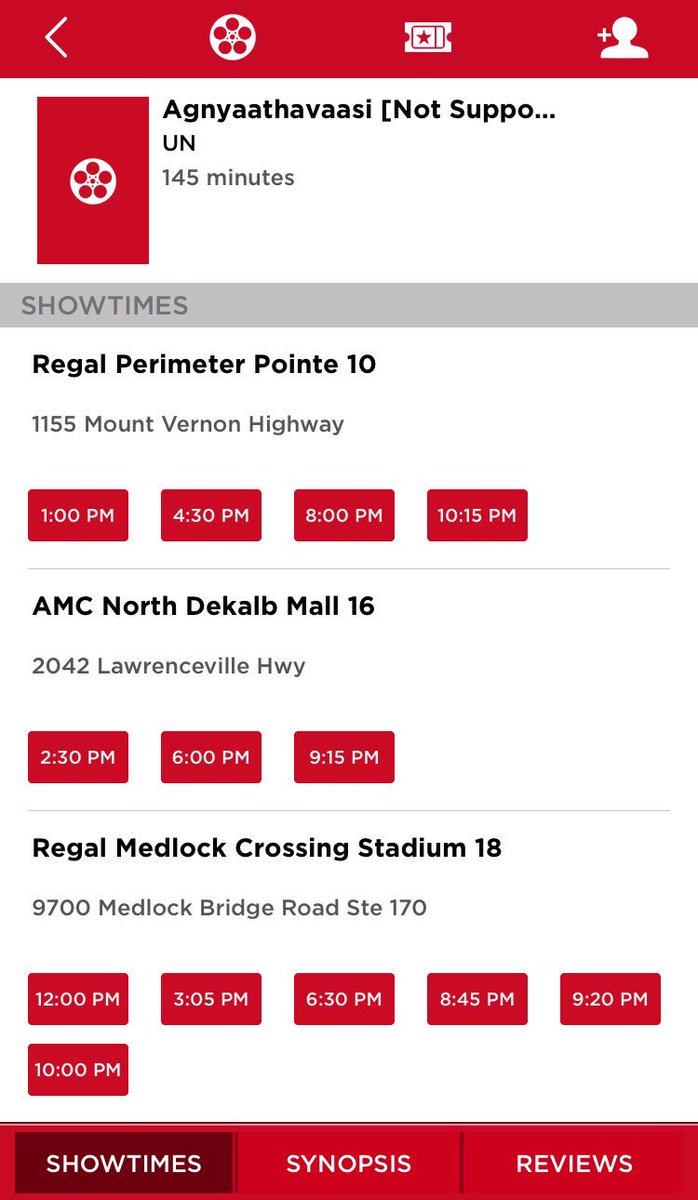Switch to the Synopsis tab
This screenshot has height=1200, width=698.
348,1164
